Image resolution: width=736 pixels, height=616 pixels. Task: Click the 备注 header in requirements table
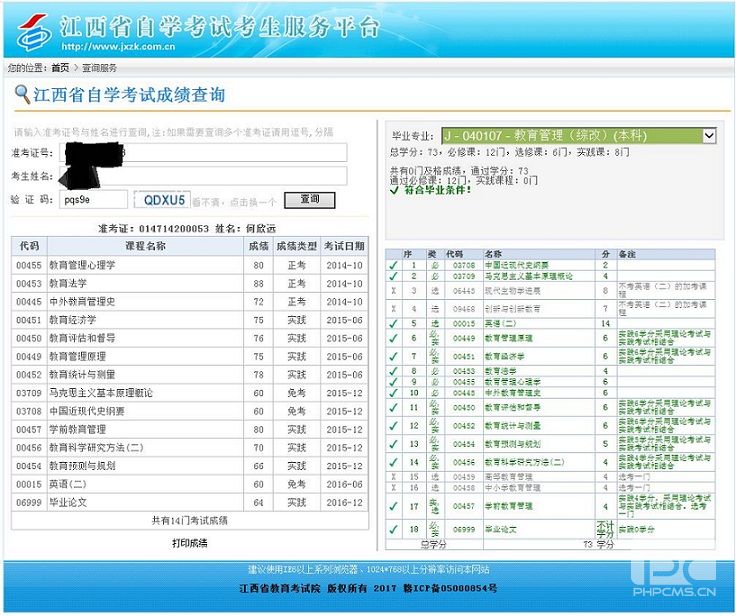(x=627, y=254)
